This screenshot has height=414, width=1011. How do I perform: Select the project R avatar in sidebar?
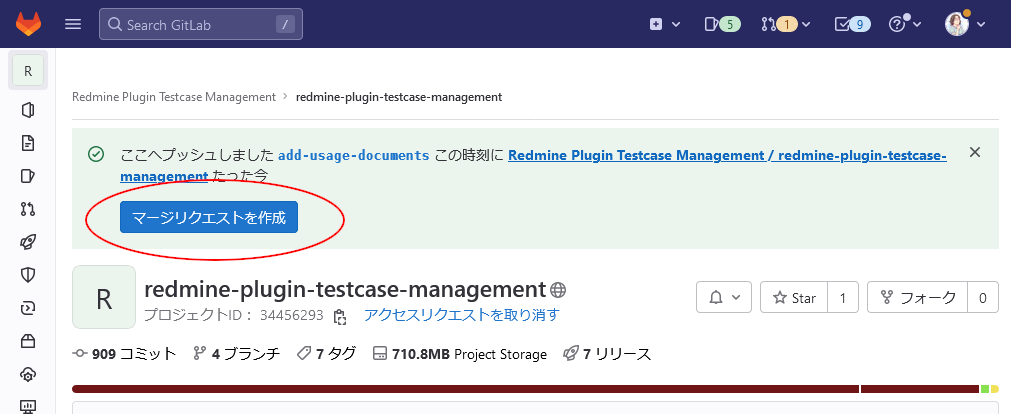(x=28, y=71)
